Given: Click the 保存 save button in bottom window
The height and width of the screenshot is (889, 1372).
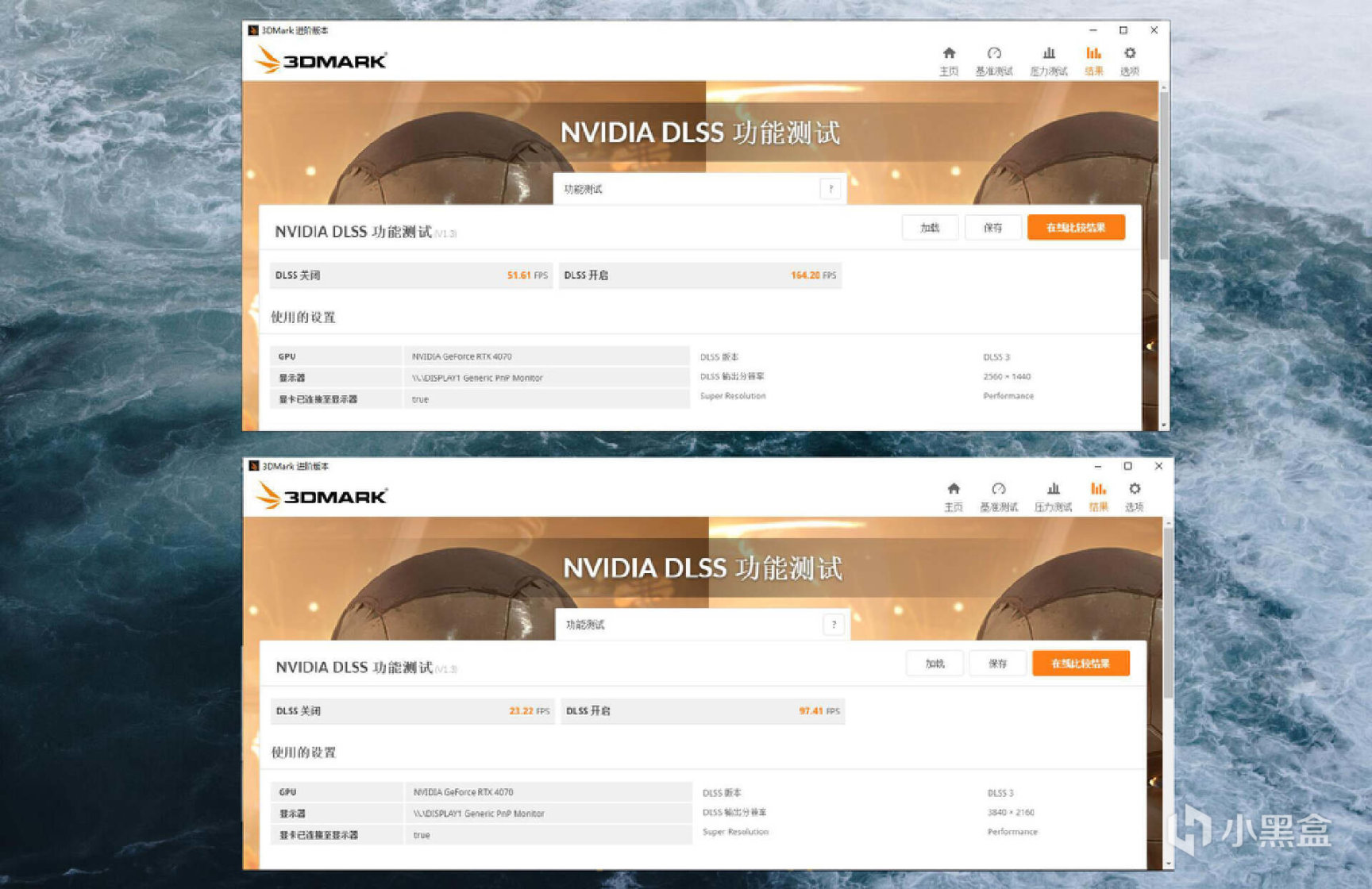Looking at the screenshot, I should tap(998, 663).
